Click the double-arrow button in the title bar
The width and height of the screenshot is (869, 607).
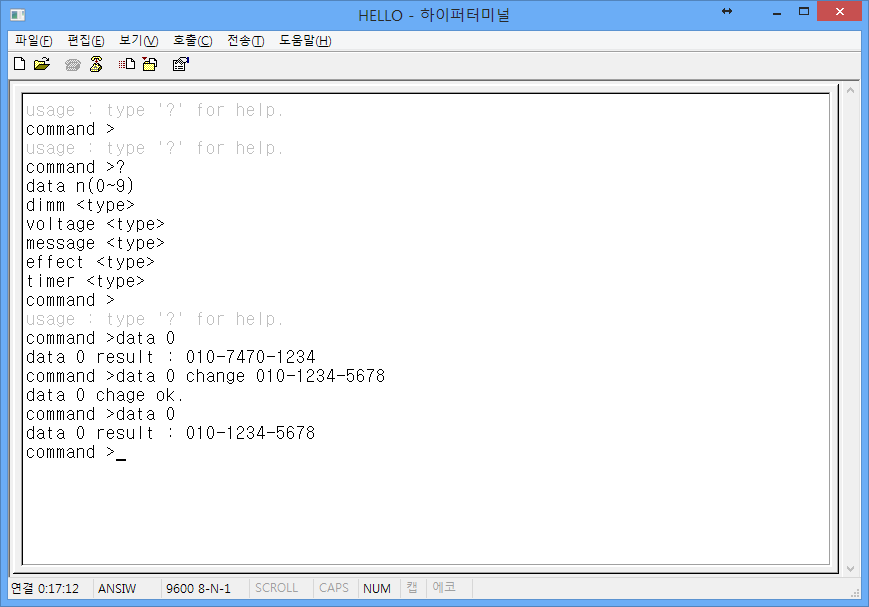click(x=727, y=12)
